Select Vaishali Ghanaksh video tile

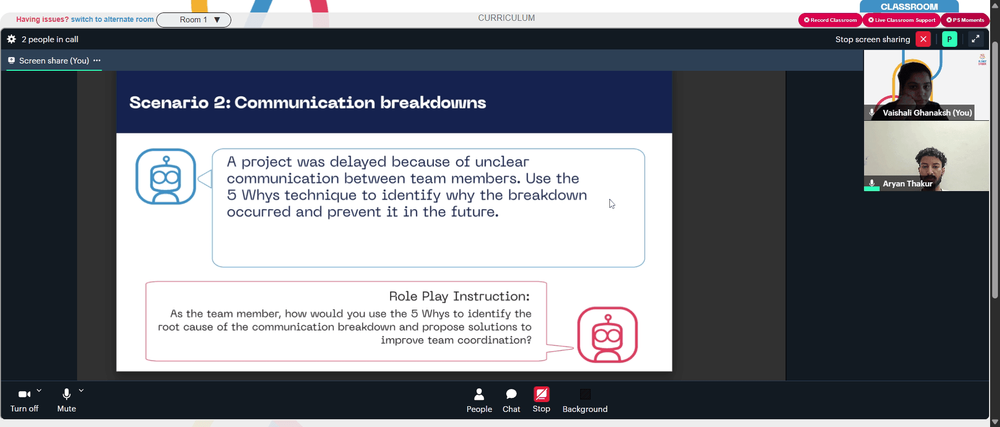click(926, 85)
